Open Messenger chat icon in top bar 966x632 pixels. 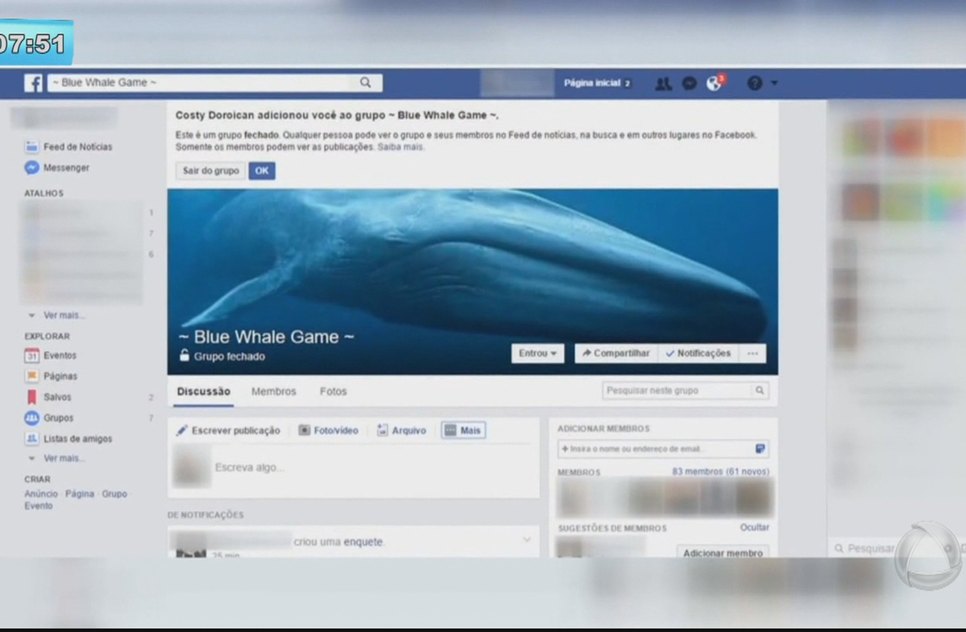[689, 83]
